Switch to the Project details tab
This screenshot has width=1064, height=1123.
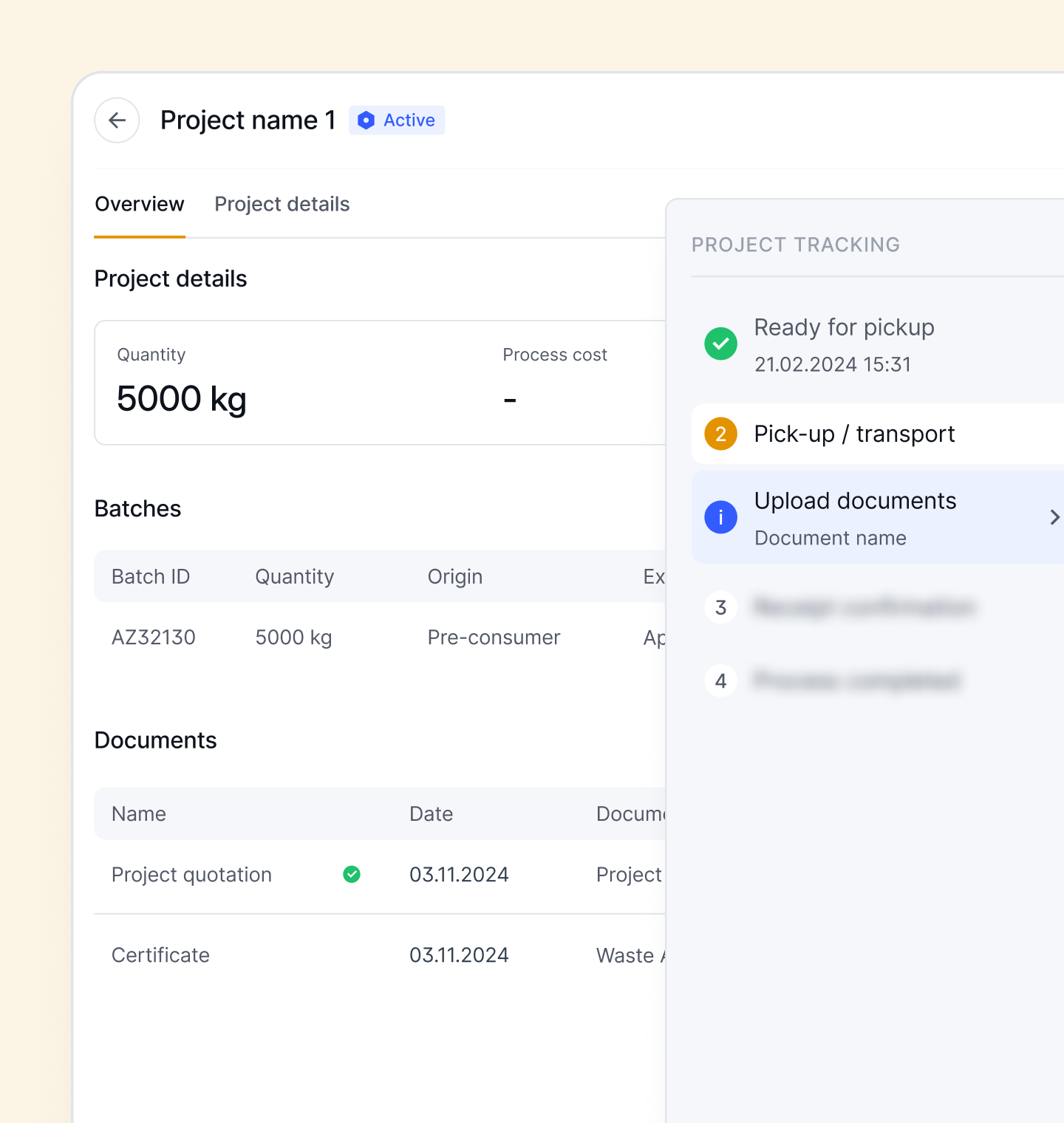pos(282,205)
